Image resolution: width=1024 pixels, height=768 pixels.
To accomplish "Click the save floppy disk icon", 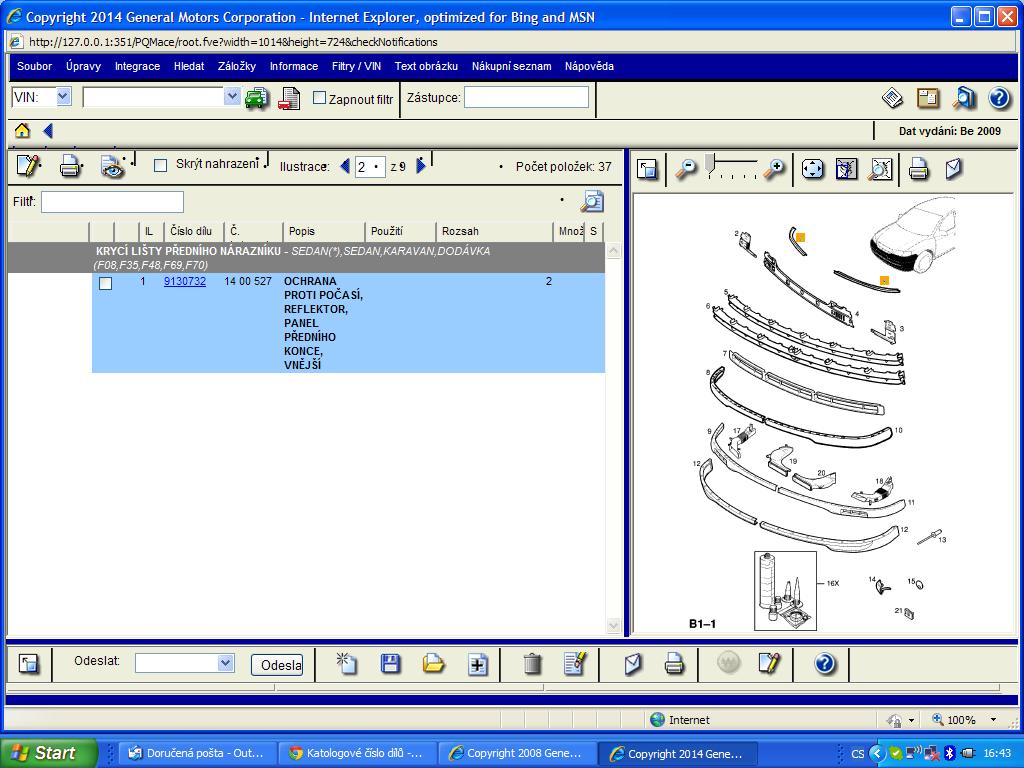I will tap(390, 664).
